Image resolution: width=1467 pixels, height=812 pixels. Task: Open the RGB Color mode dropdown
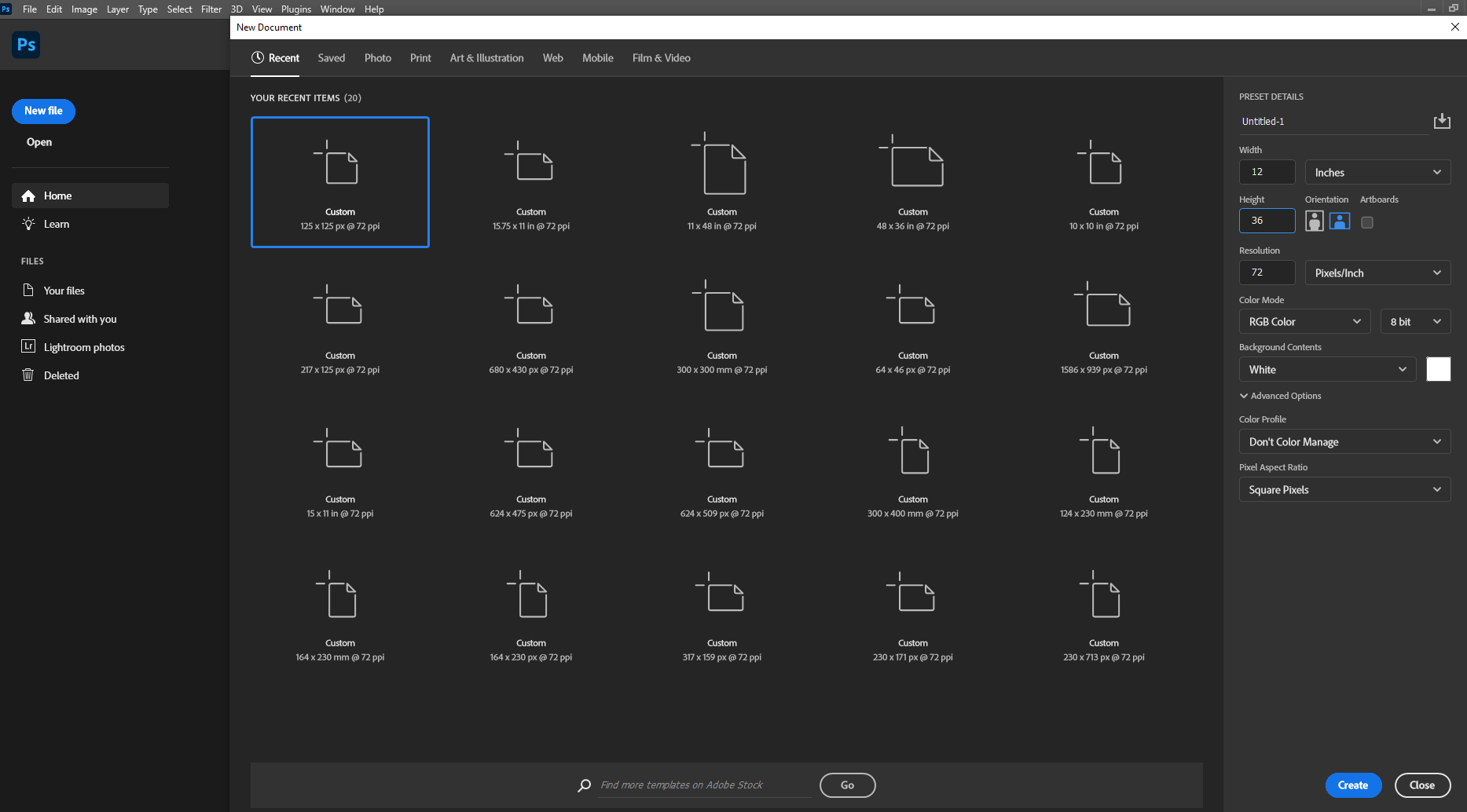pyautogui.click(x=1304, y=321)
